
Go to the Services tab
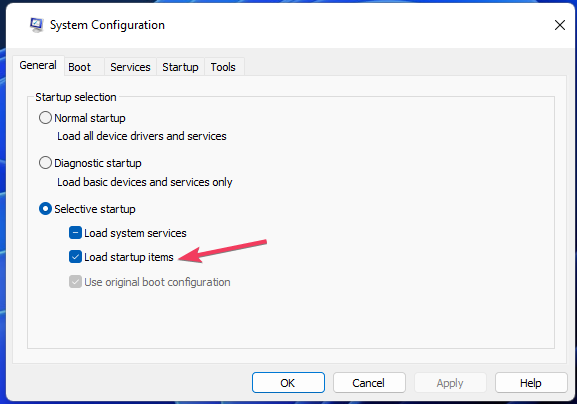[x=130, y=67]
